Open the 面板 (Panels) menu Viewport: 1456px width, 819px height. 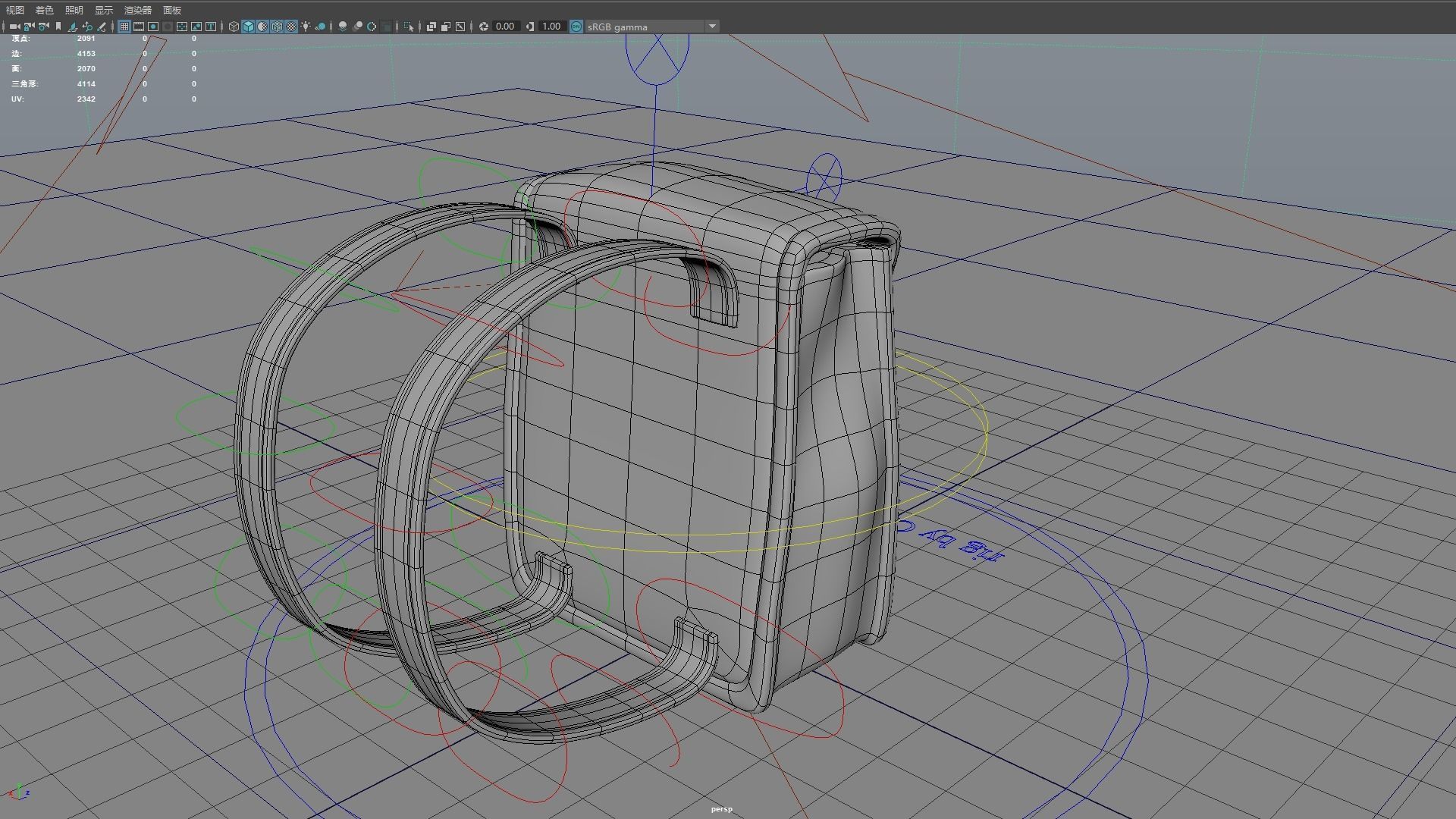(x=172, y=10)
